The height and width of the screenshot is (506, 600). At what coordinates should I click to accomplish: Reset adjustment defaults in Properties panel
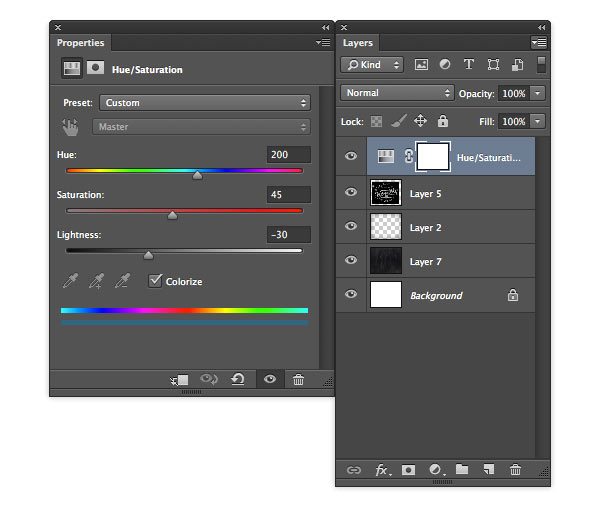point(239,380)
